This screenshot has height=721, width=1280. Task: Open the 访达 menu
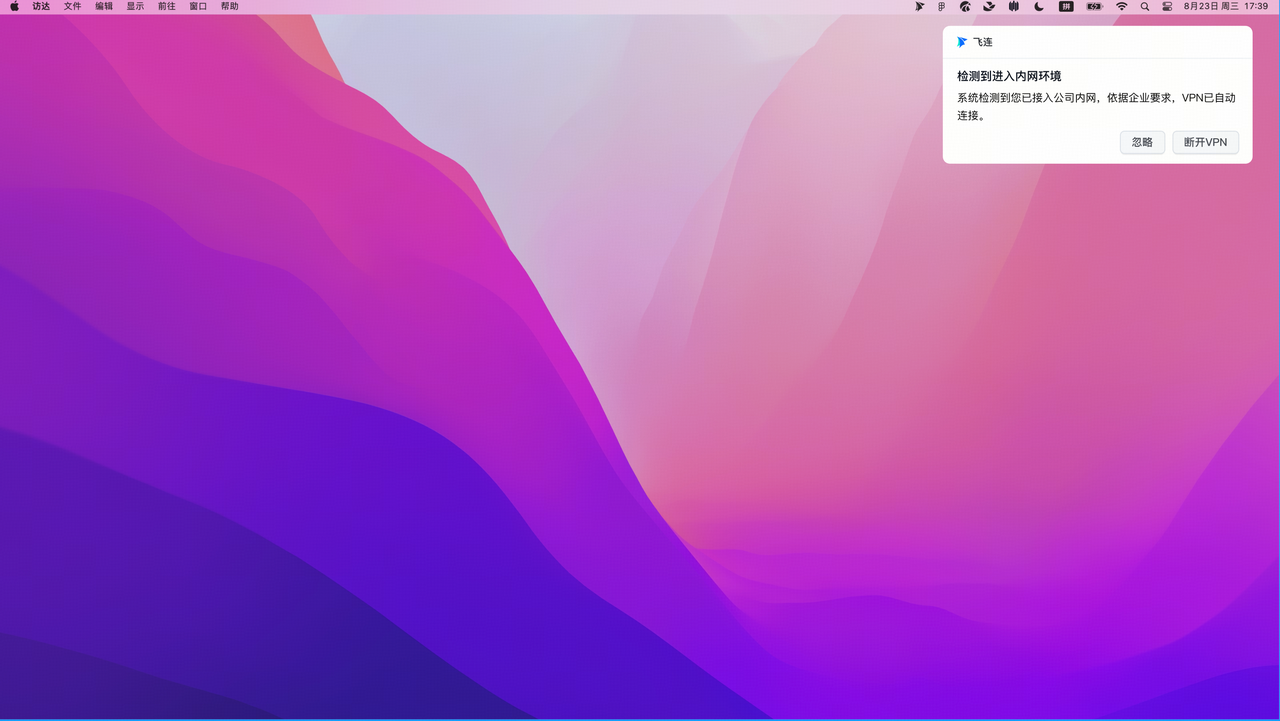click(41, 6)
